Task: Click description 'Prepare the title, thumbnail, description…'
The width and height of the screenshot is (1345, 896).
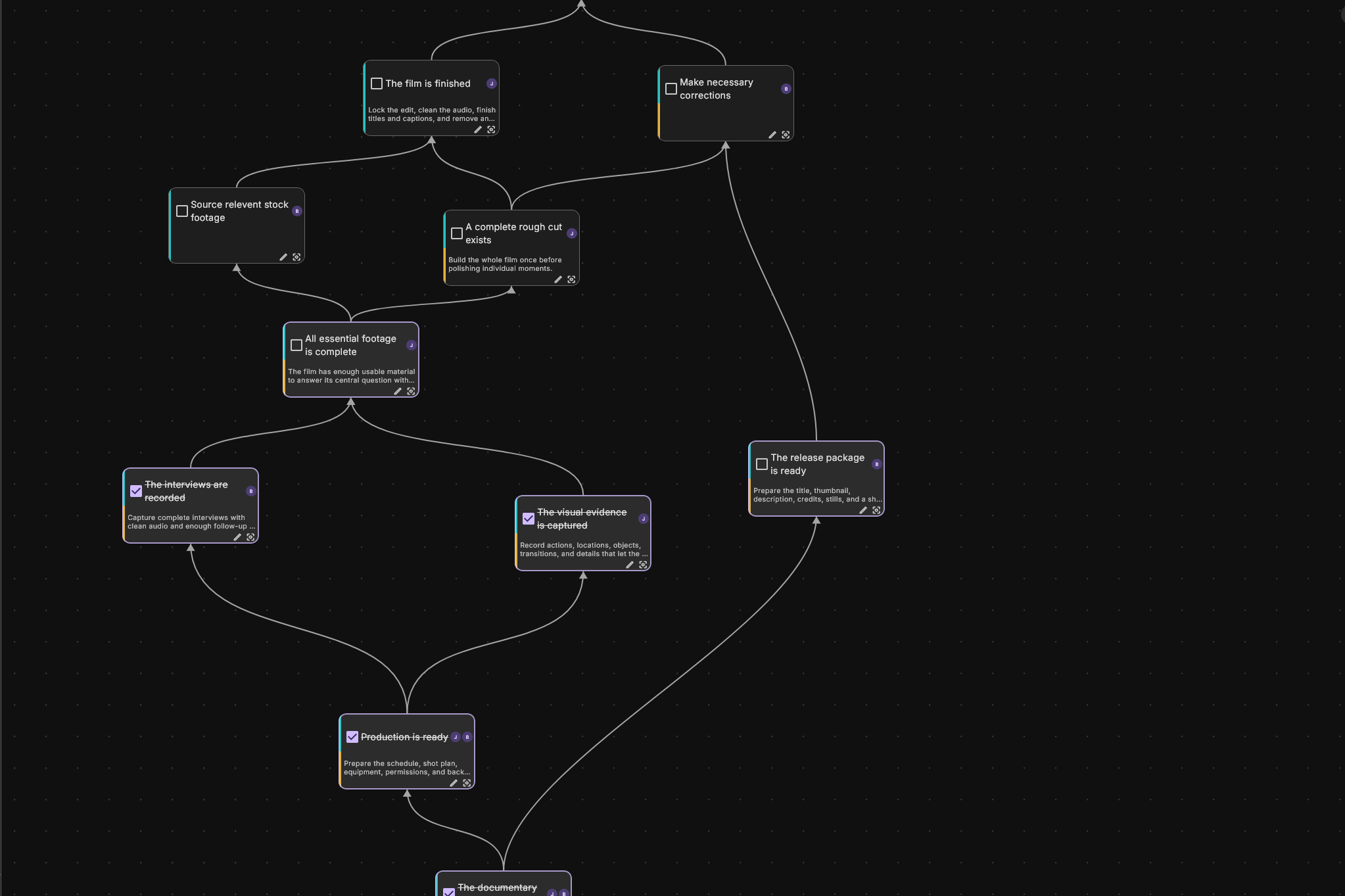Action: tap(817, 495)
